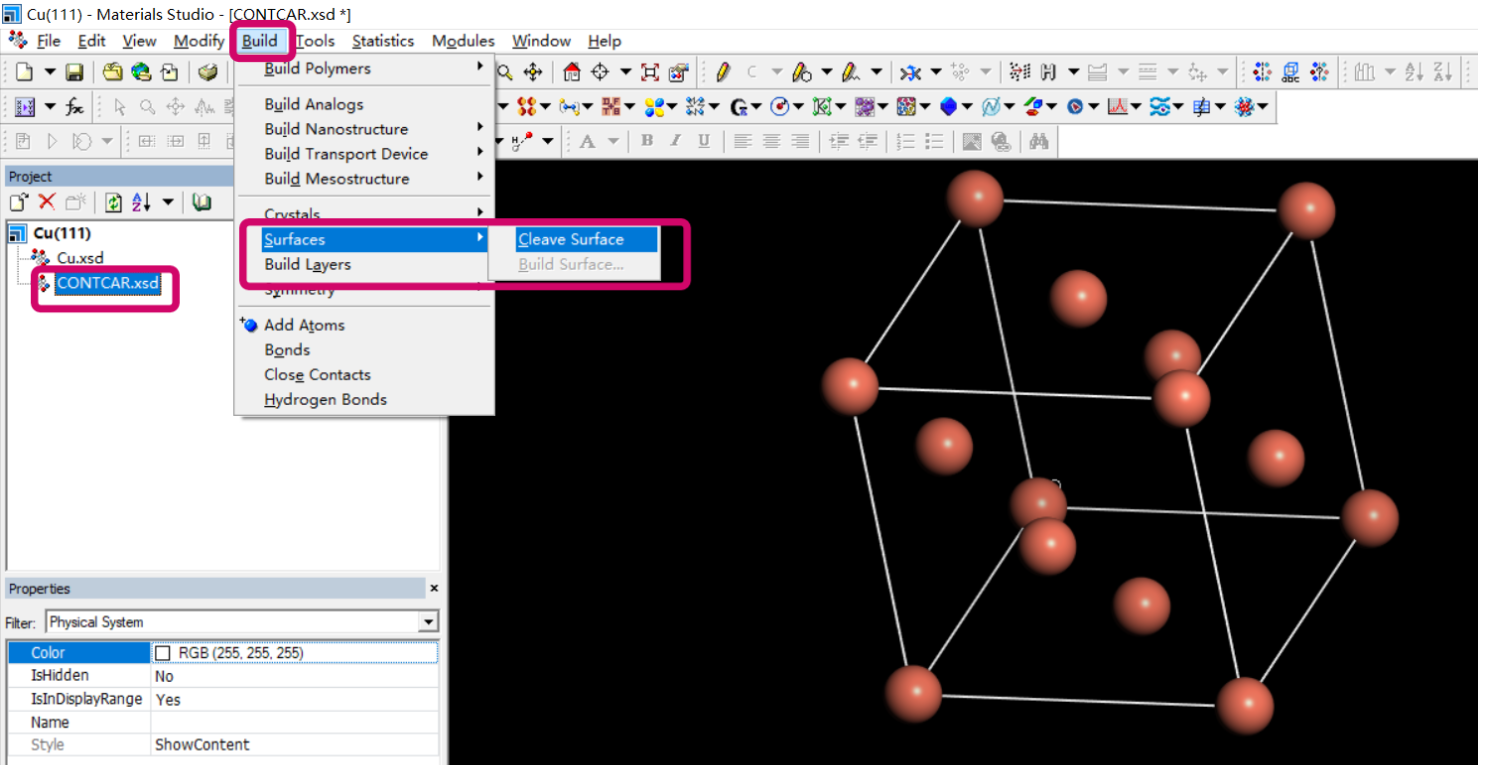Image resolution: width=1488 pixels, height=769 pixels.
Task: Click the fx function icon
Action: (75, 107)
